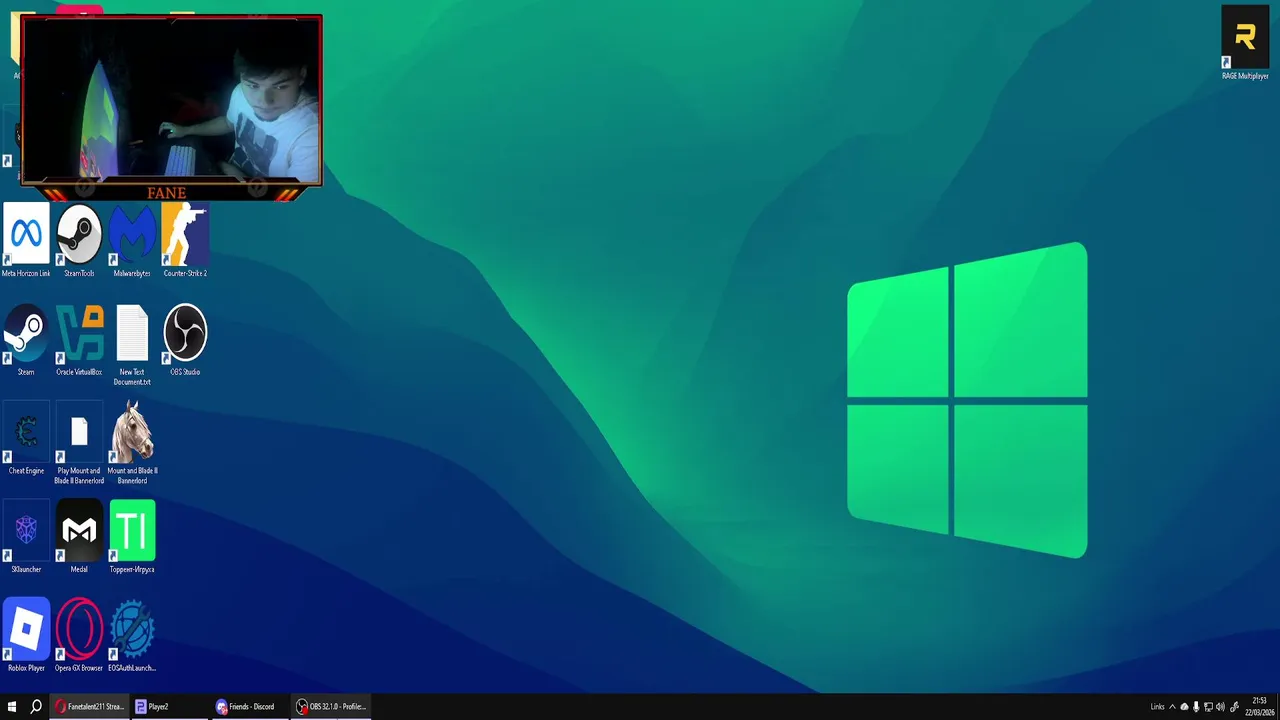Select the SKlauncher desktop shortcut
This screenshot has width=1280, height=720.
(26, 537)
